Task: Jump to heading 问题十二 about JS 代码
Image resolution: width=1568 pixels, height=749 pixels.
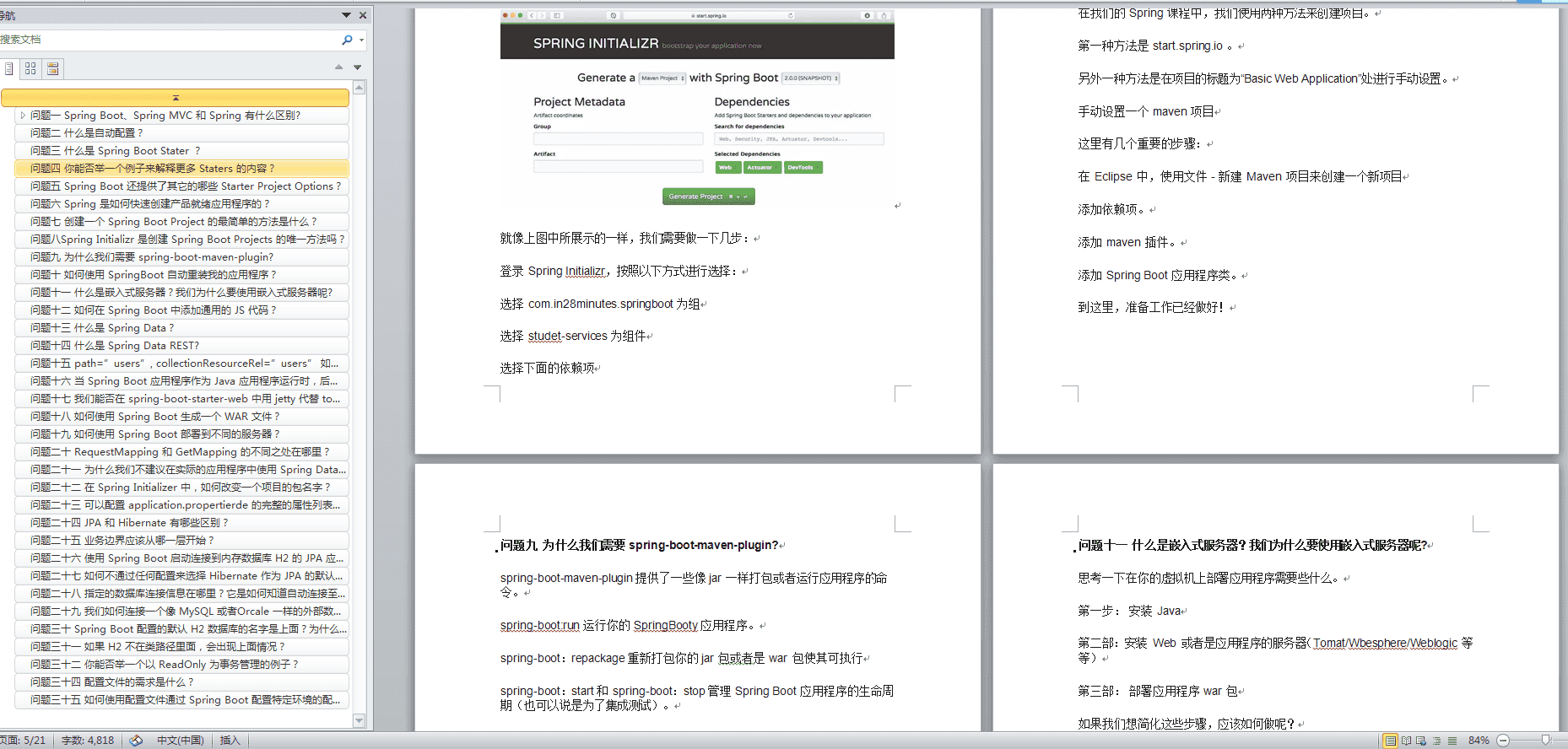Action: [x=182, y=310]
